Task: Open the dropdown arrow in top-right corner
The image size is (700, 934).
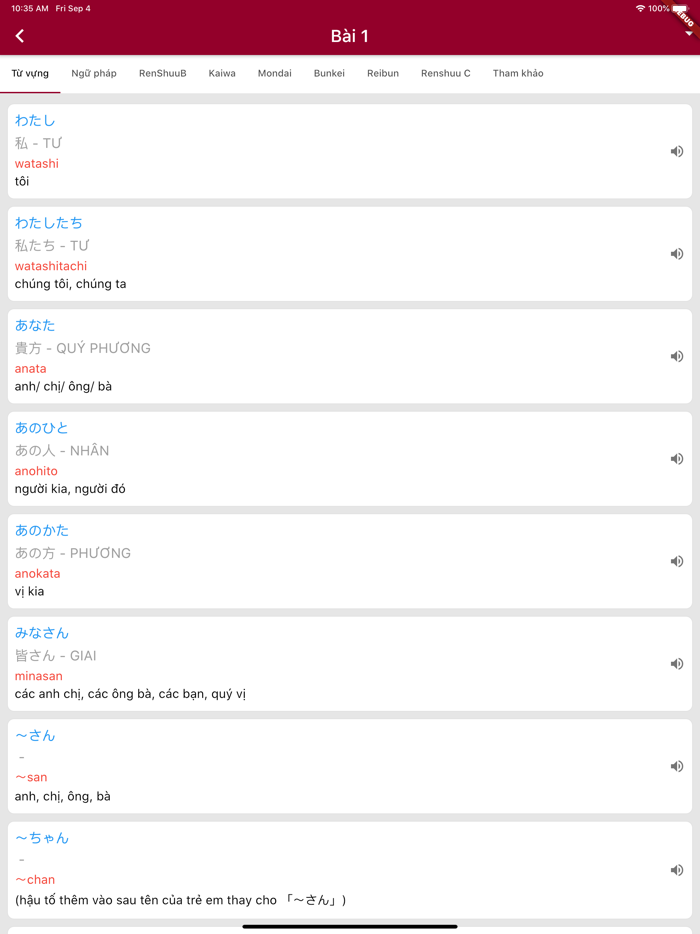Action: (688, 35)
